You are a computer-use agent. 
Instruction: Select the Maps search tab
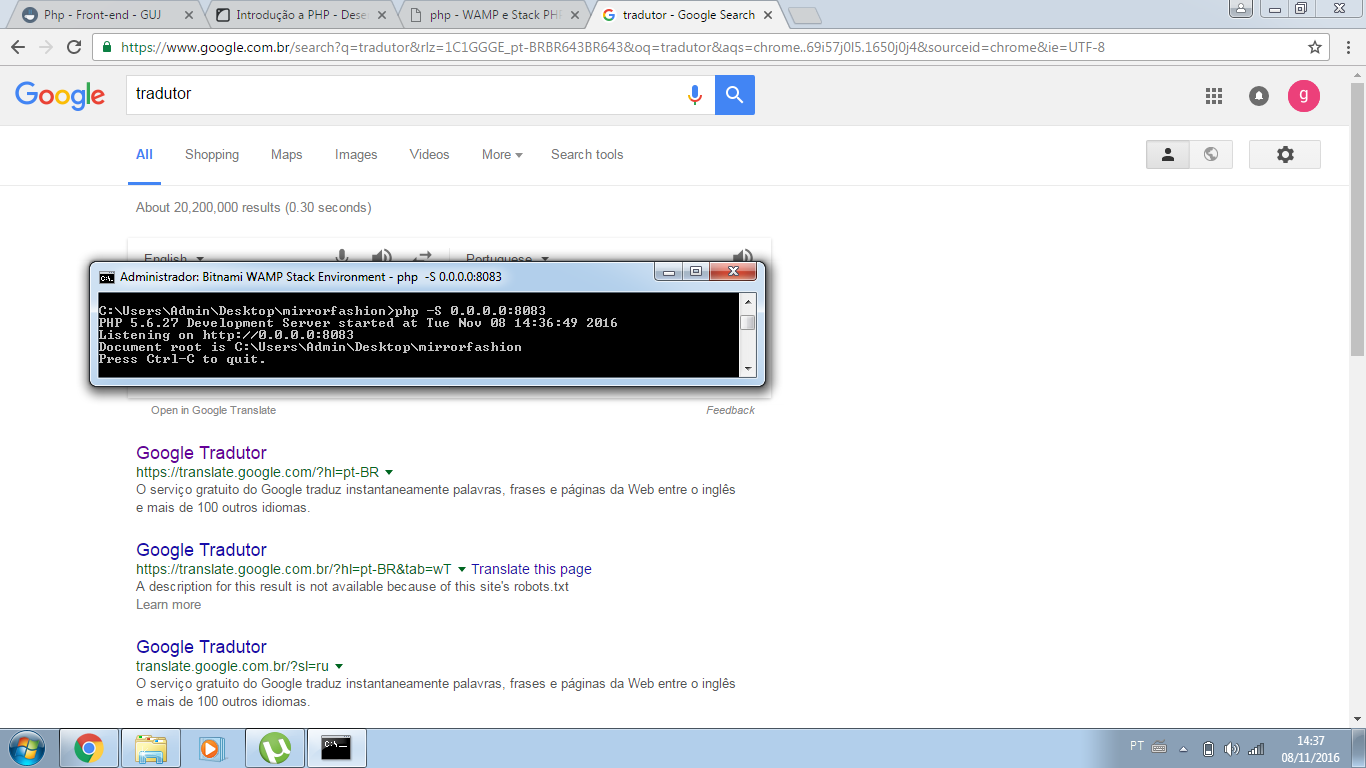pos(286,155)
